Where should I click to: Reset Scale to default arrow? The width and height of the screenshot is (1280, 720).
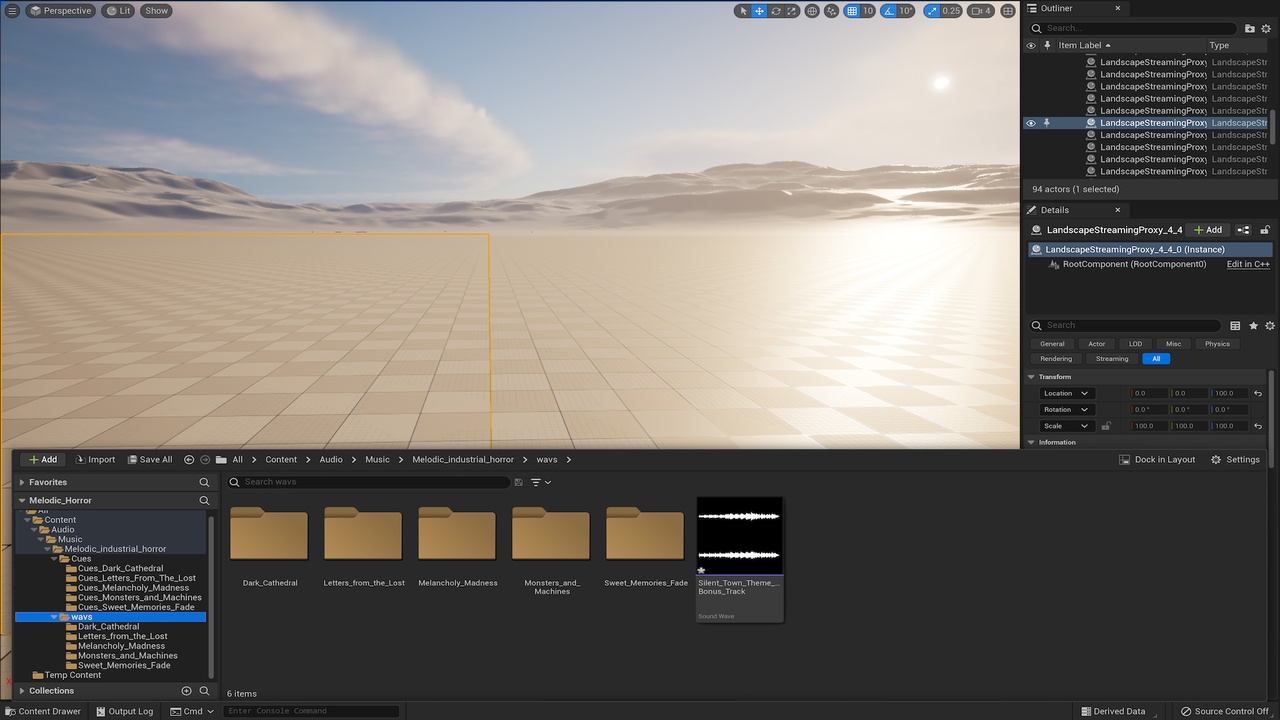pos(1258,426)
